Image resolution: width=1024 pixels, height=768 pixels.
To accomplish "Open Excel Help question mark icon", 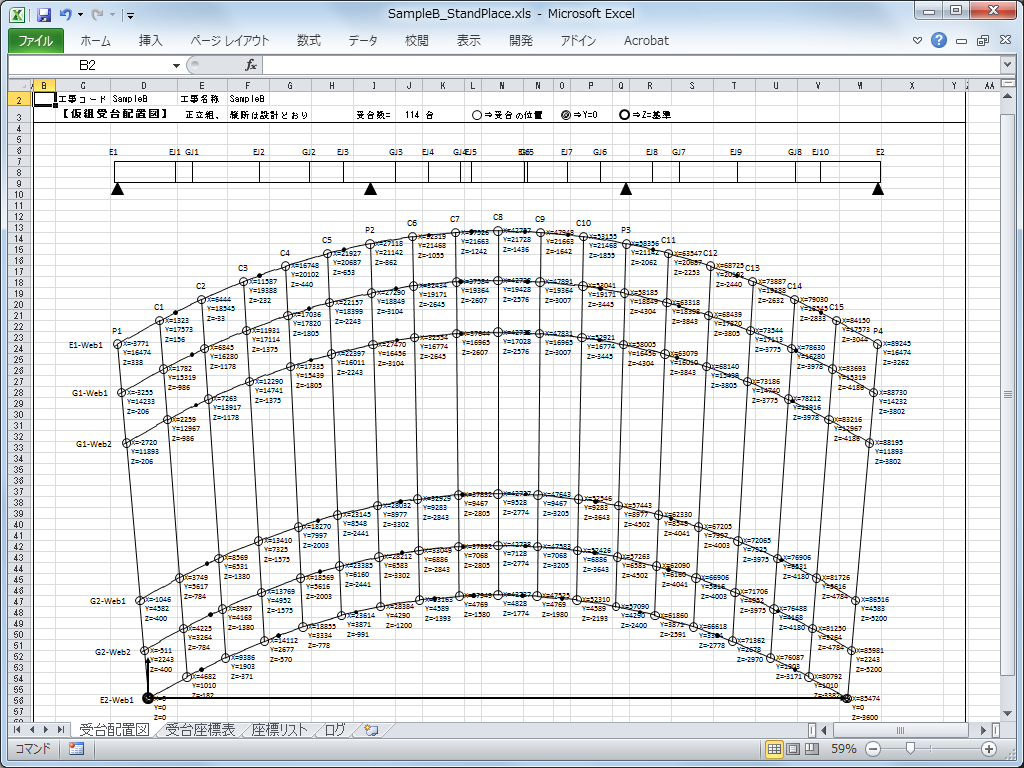I will pos(939,41).
